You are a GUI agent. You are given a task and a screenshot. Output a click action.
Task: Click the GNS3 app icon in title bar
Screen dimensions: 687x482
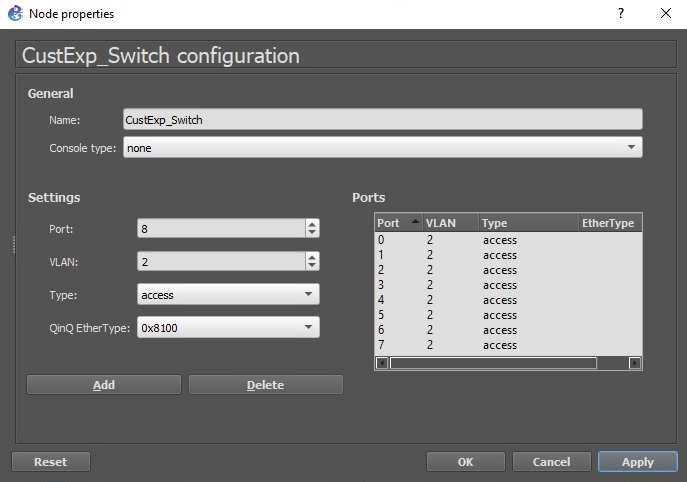point(15,13)
